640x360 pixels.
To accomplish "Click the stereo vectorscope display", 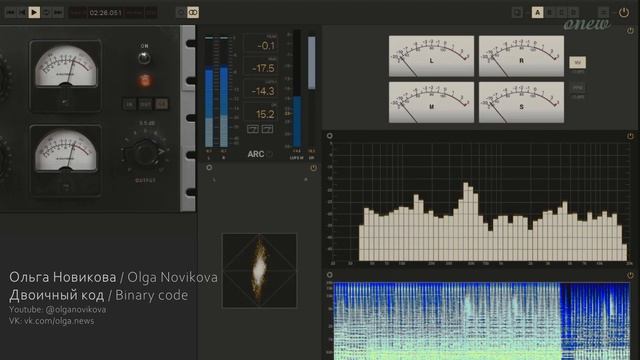I will click(x=260, y=270).
